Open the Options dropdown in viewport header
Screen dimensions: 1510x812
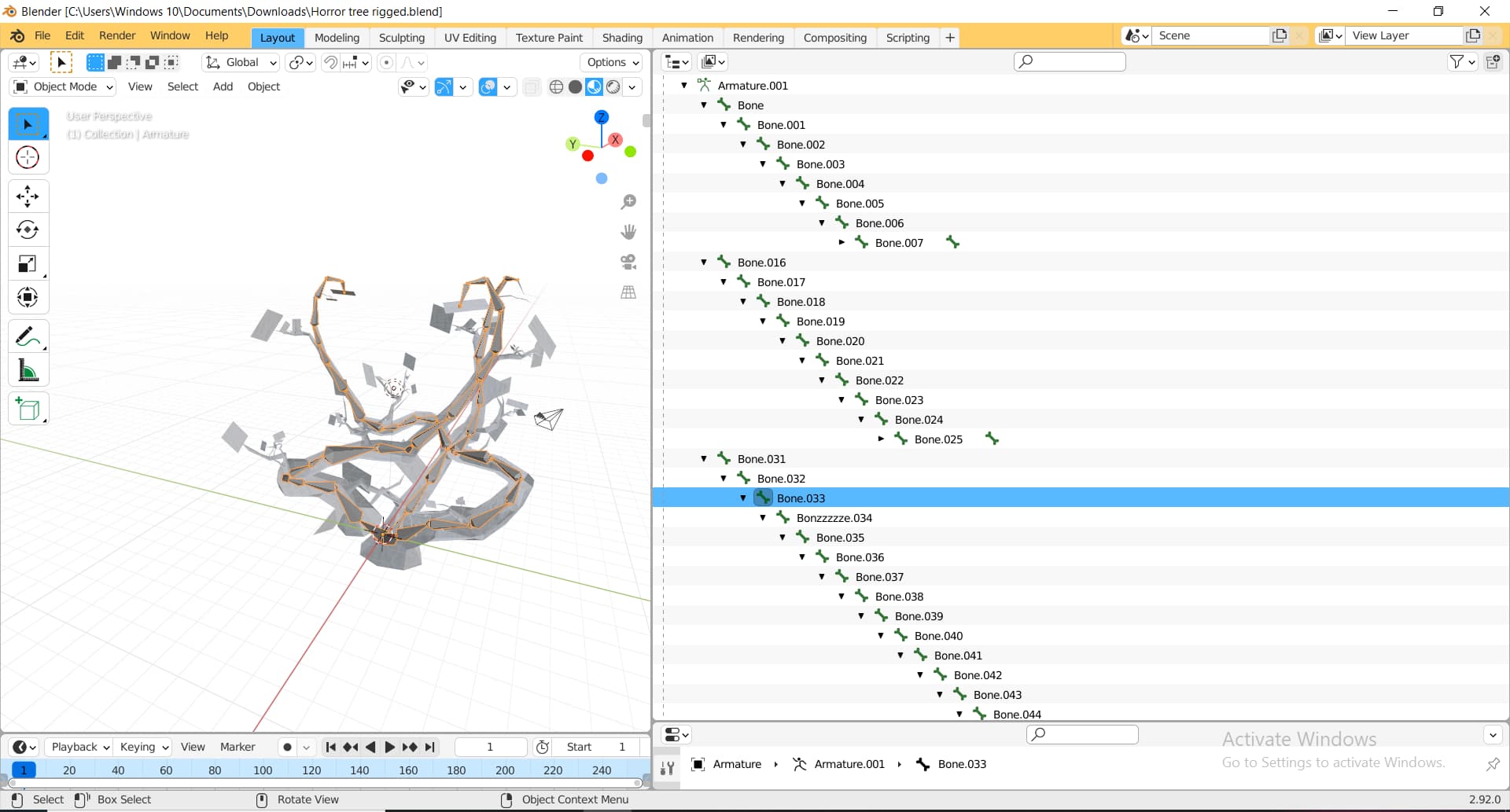[612, 62]
